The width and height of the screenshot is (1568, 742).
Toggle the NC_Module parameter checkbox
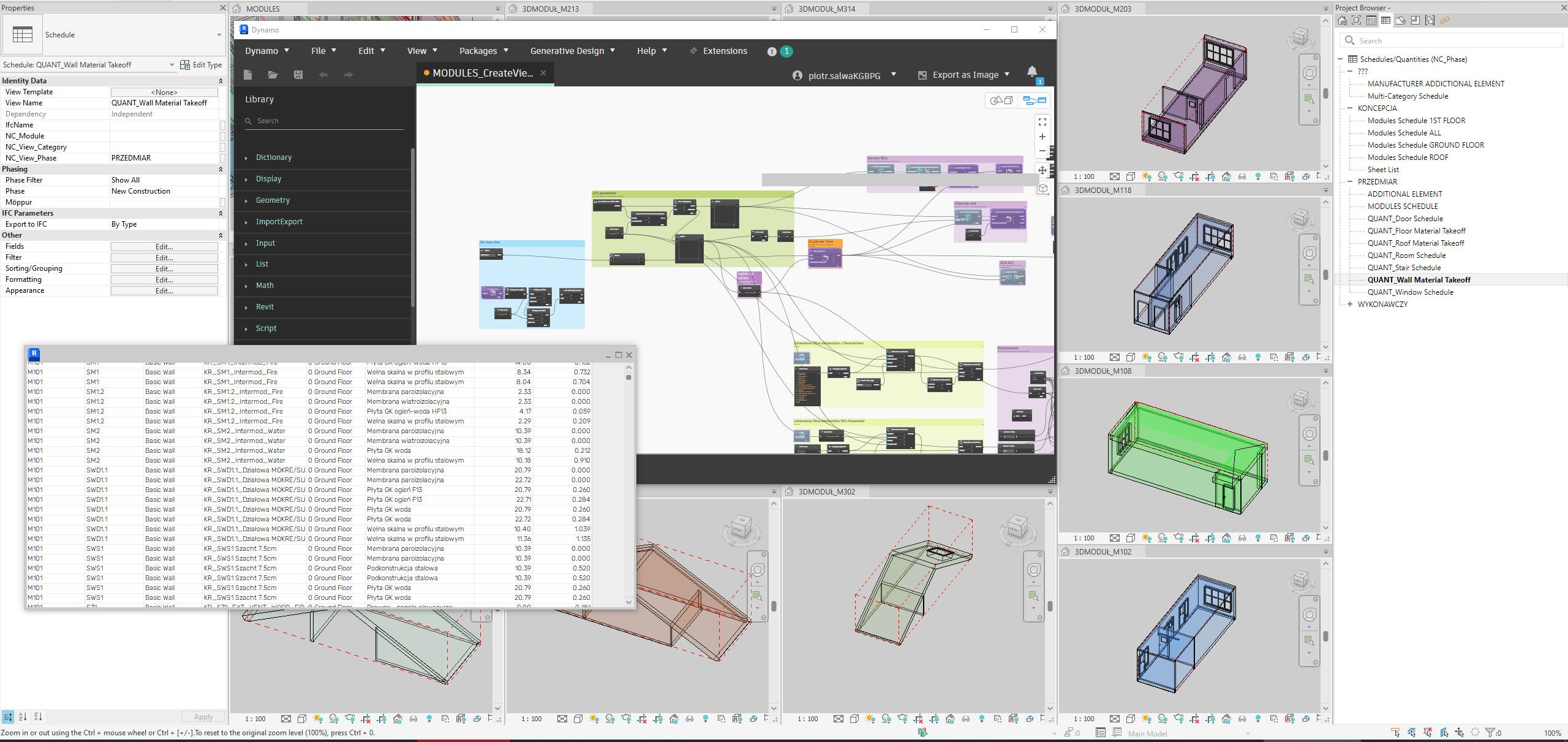(222, 136)
